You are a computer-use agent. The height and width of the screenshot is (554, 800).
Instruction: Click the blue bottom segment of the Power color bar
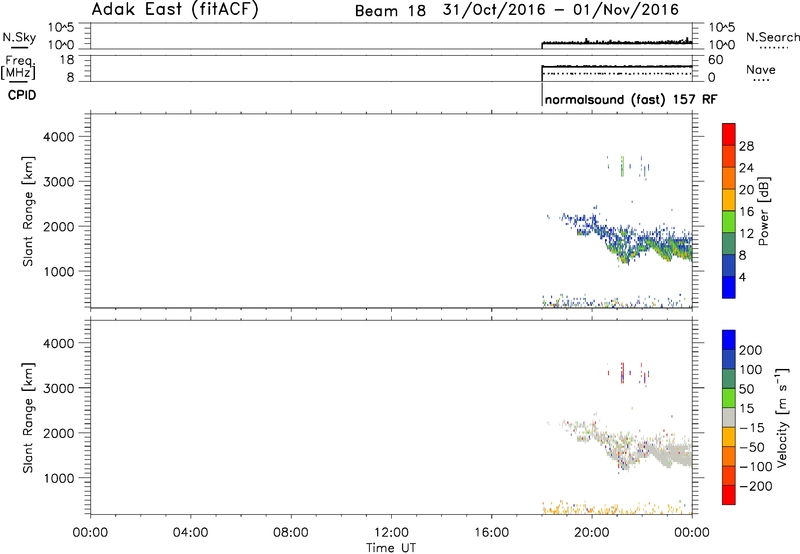pyautogui.click(x=729, y=287)
